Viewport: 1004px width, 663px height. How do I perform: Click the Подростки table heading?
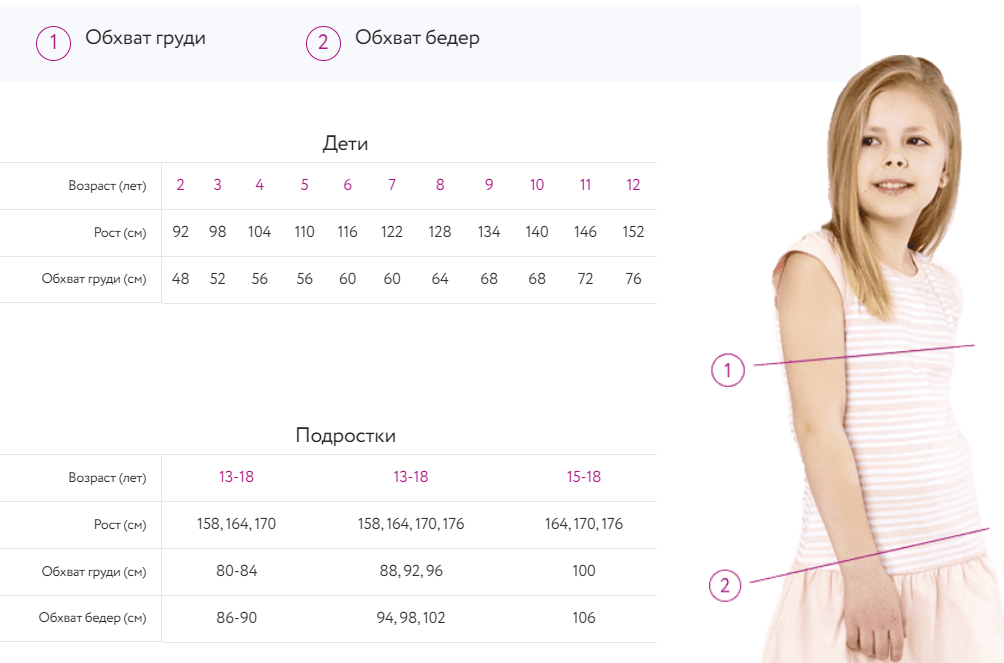[345, 436]
